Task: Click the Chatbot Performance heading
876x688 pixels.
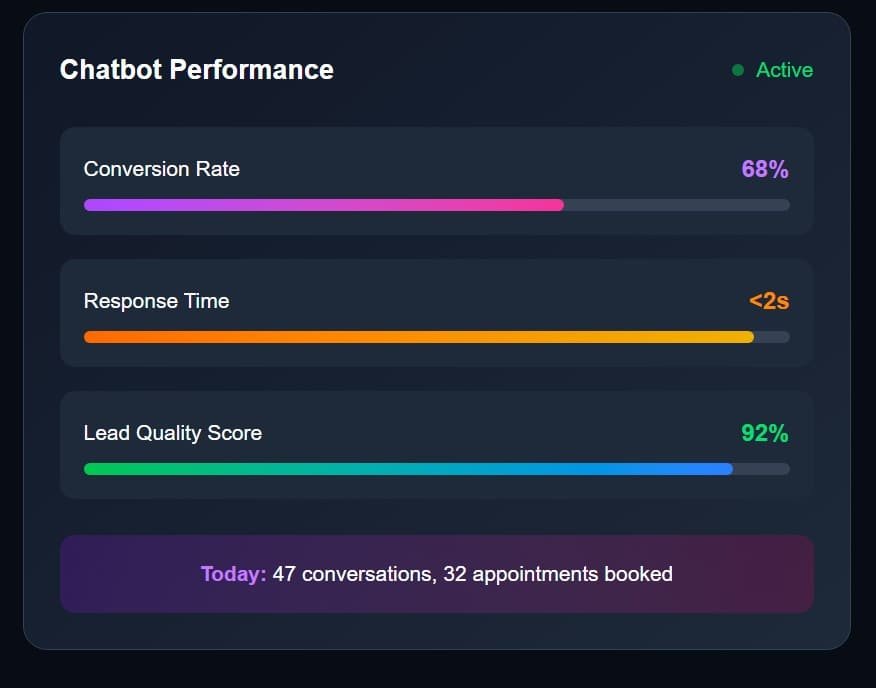Action: click(x=196, y=70)
